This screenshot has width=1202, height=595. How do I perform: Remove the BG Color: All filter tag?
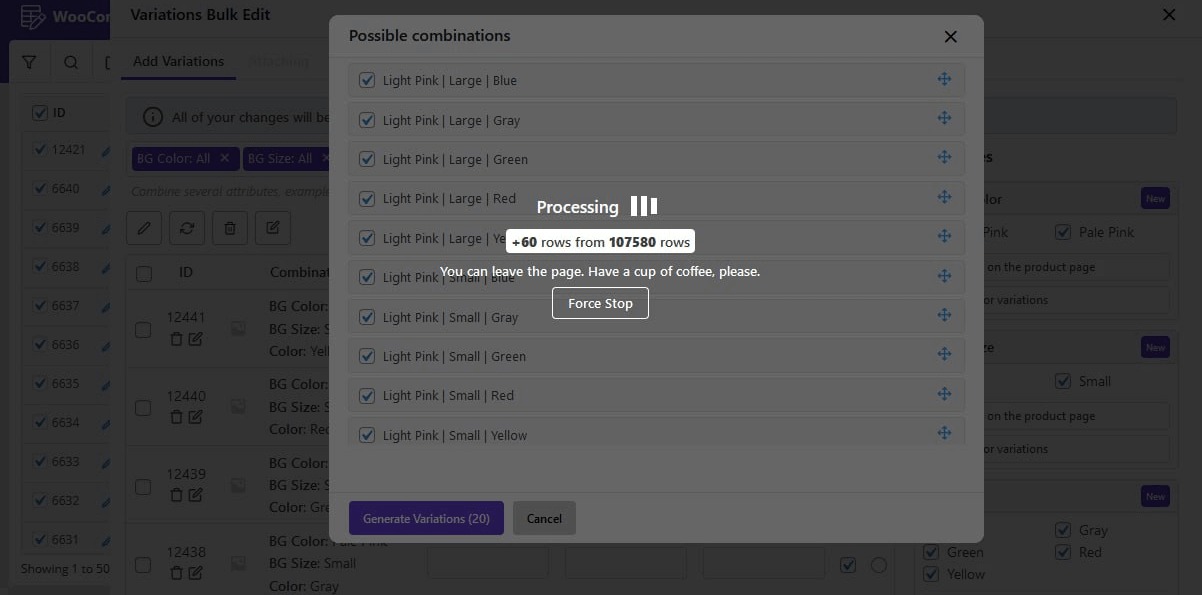point(224,158)
